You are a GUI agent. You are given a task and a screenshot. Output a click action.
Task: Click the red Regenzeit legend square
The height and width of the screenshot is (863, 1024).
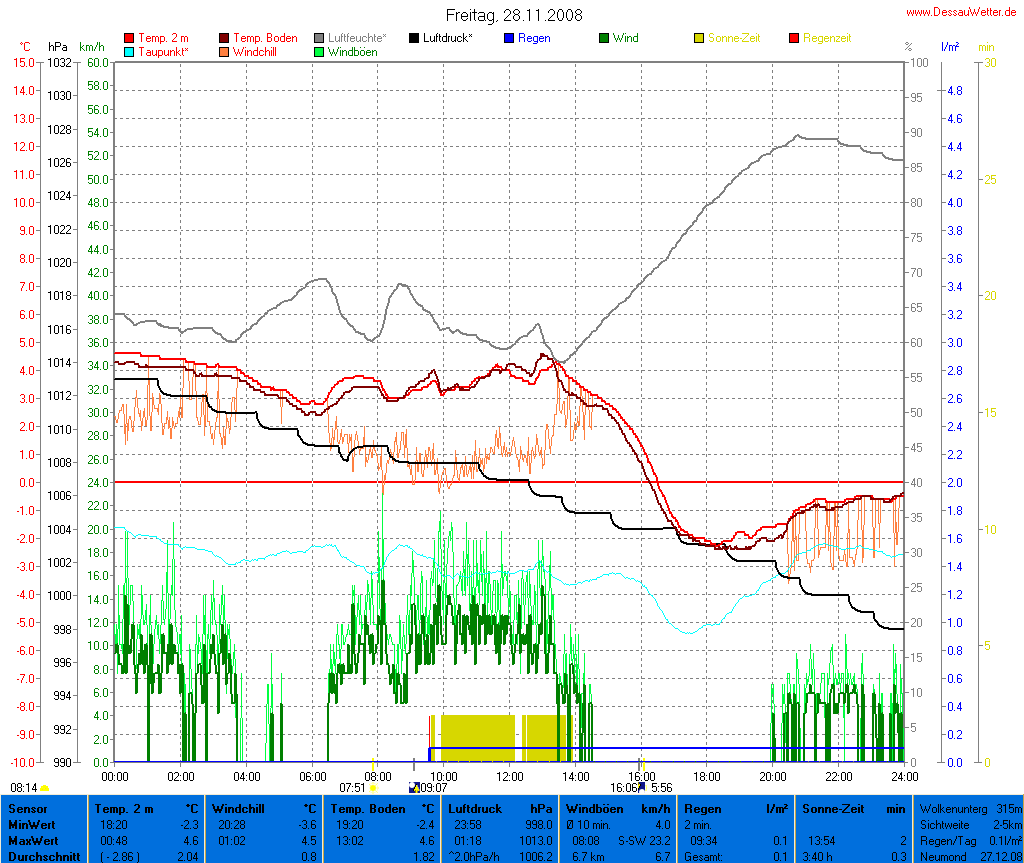[x=794, y=38]
